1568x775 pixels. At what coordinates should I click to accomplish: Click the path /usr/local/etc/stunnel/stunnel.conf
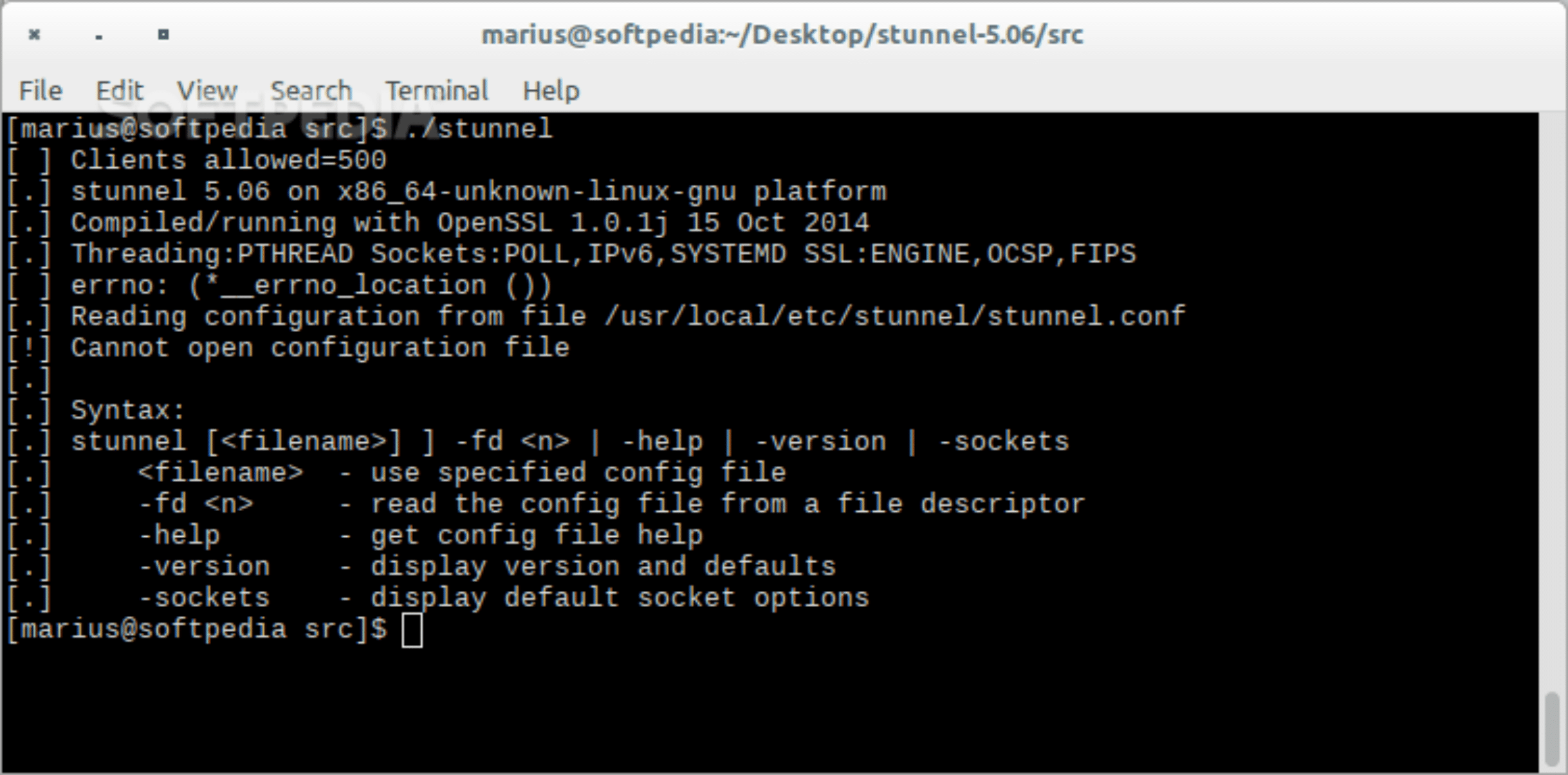coord(894,317)
